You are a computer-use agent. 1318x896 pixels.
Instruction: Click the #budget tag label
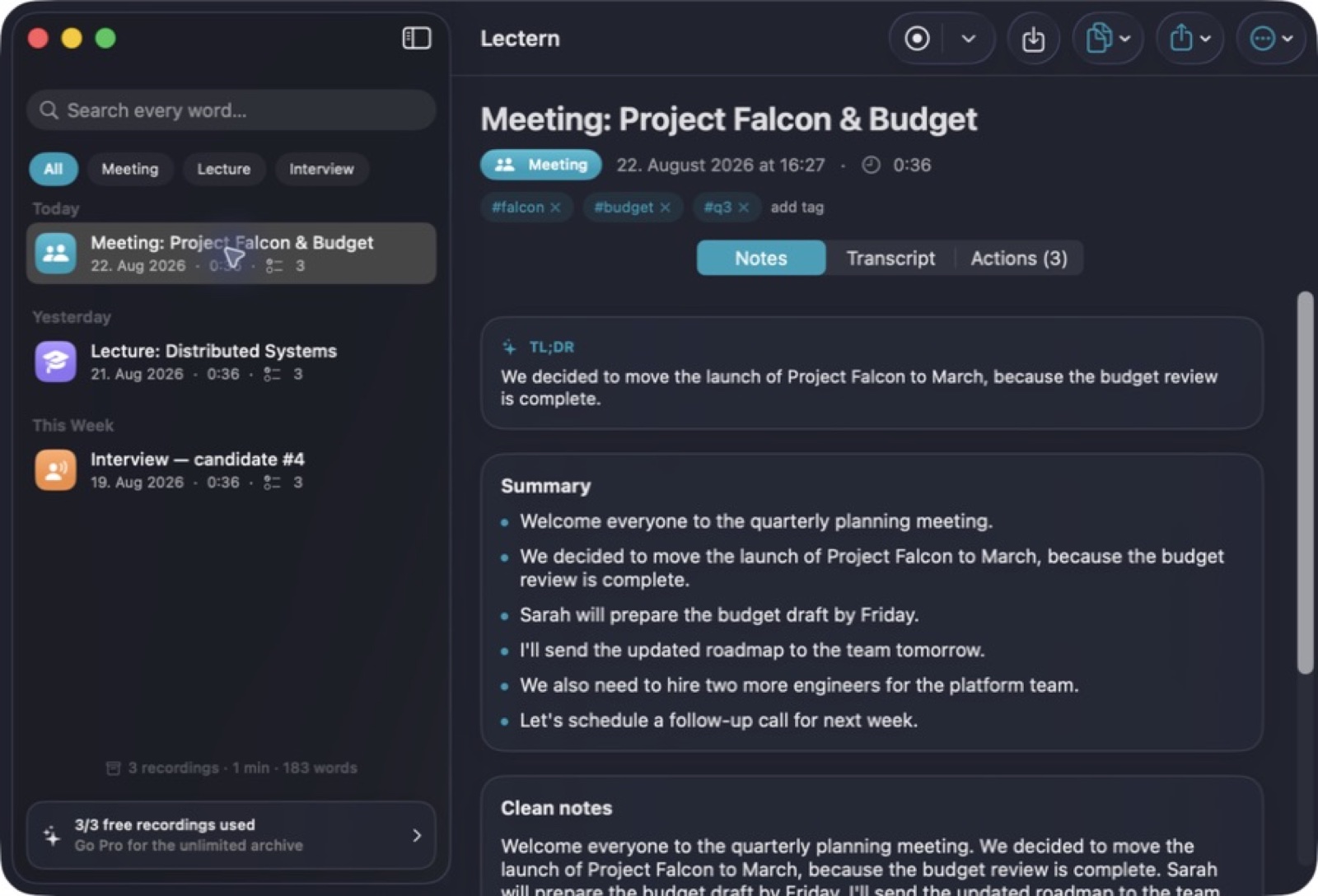[624, 208]
